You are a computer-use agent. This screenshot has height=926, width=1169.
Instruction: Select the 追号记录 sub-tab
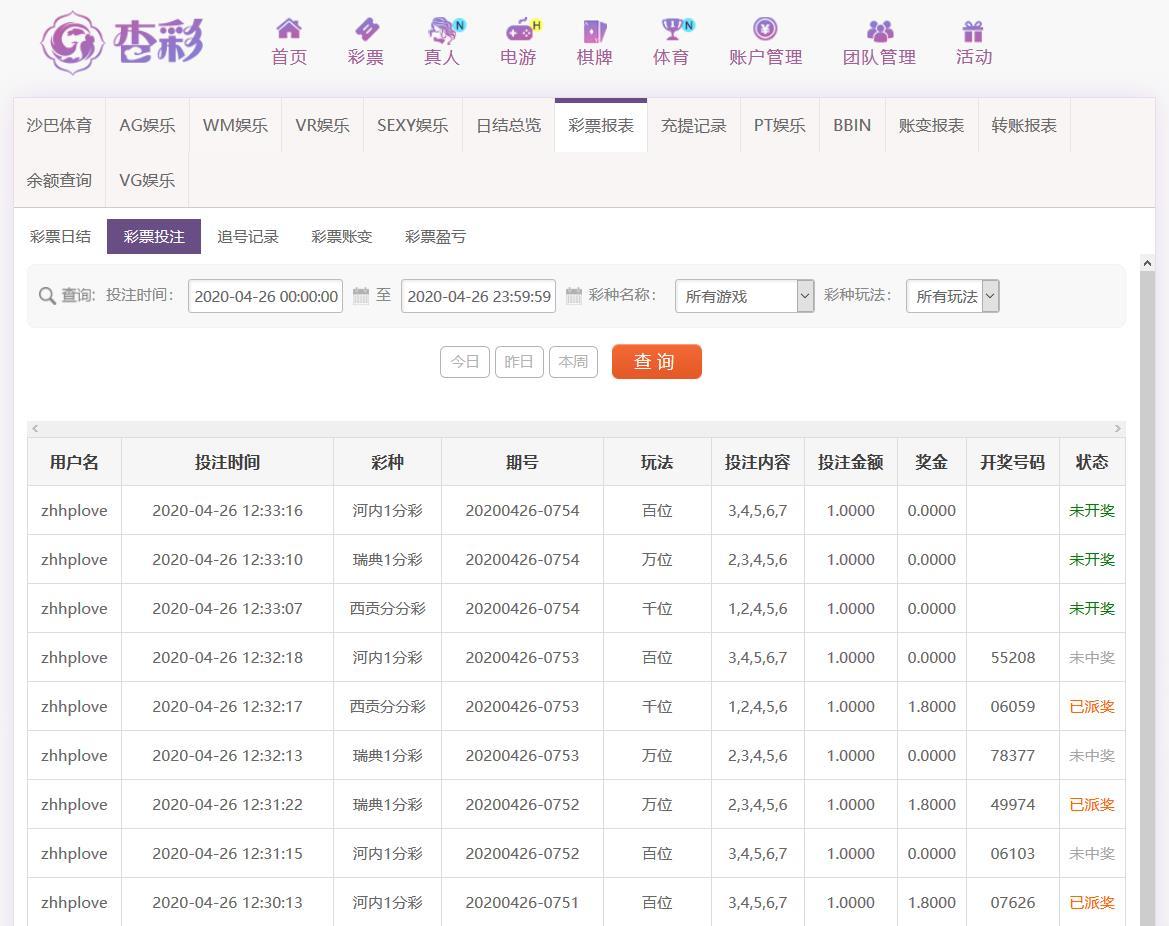[248, 237]
